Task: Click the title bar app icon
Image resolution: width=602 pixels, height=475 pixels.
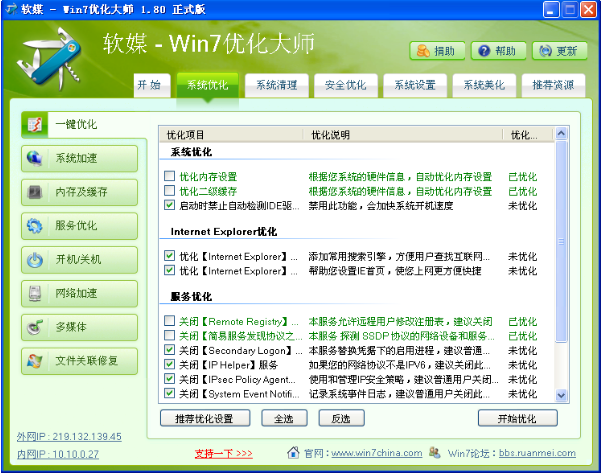Action: pyautogui.click(x=12, y=9)
